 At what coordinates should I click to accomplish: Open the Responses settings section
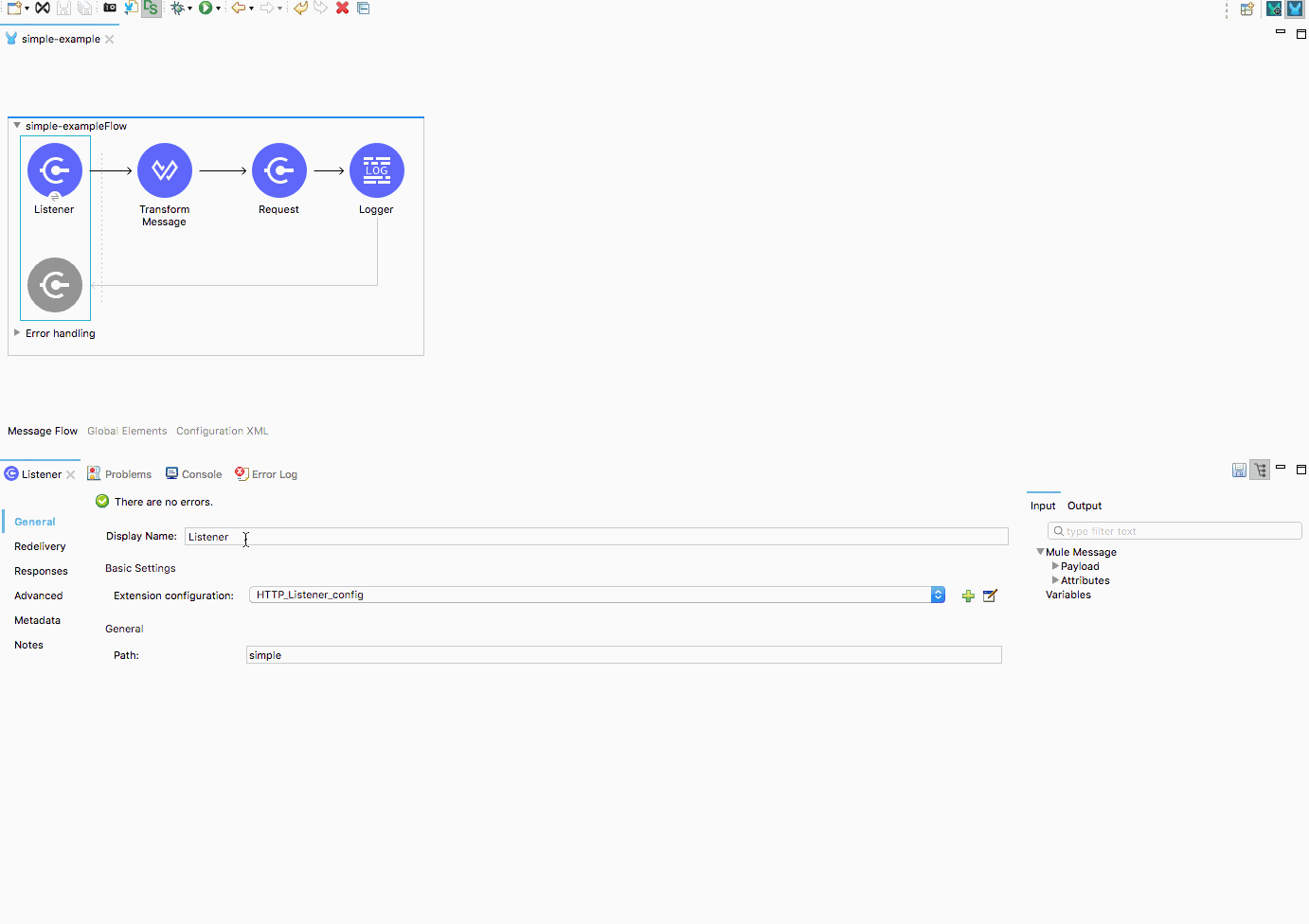pyautogui.click(x=41, y=571)
